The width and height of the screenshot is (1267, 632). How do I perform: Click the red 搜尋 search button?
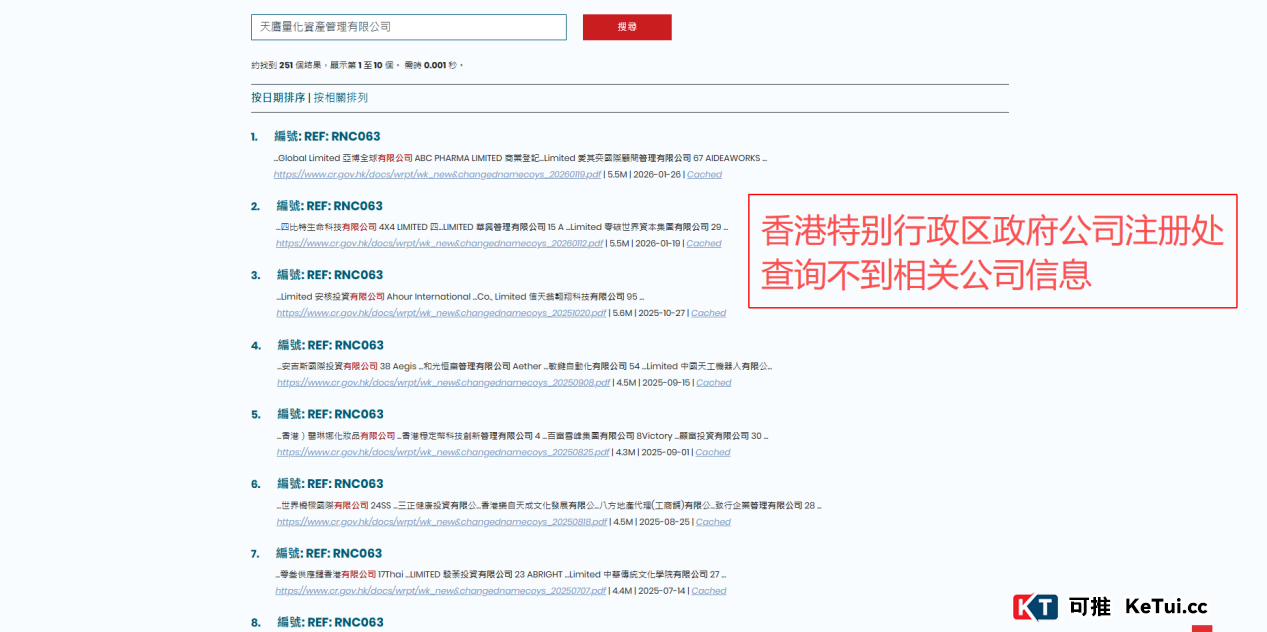click(627, 27)
